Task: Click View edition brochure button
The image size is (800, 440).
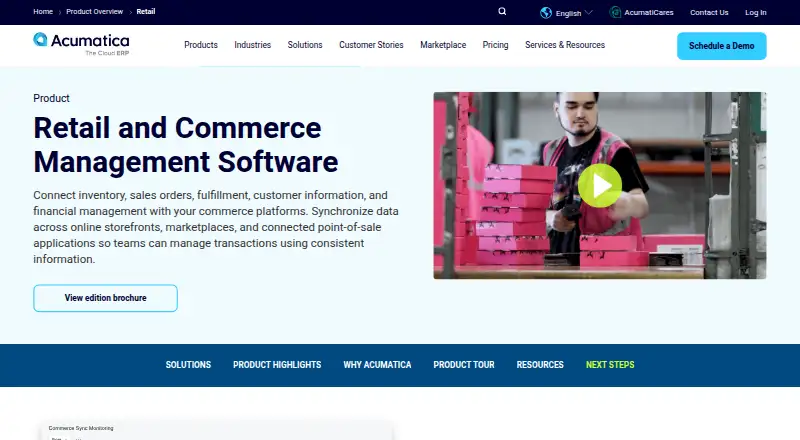Action: tap(106, 298)
